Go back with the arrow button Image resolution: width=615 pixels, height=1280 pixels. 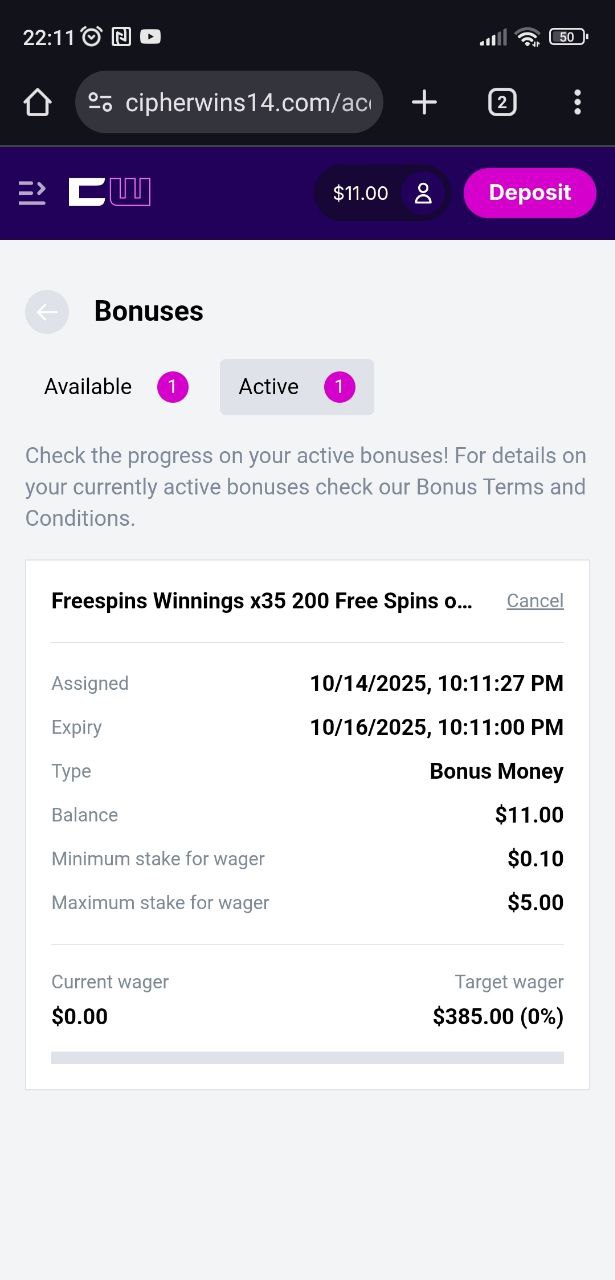(47, 312)
